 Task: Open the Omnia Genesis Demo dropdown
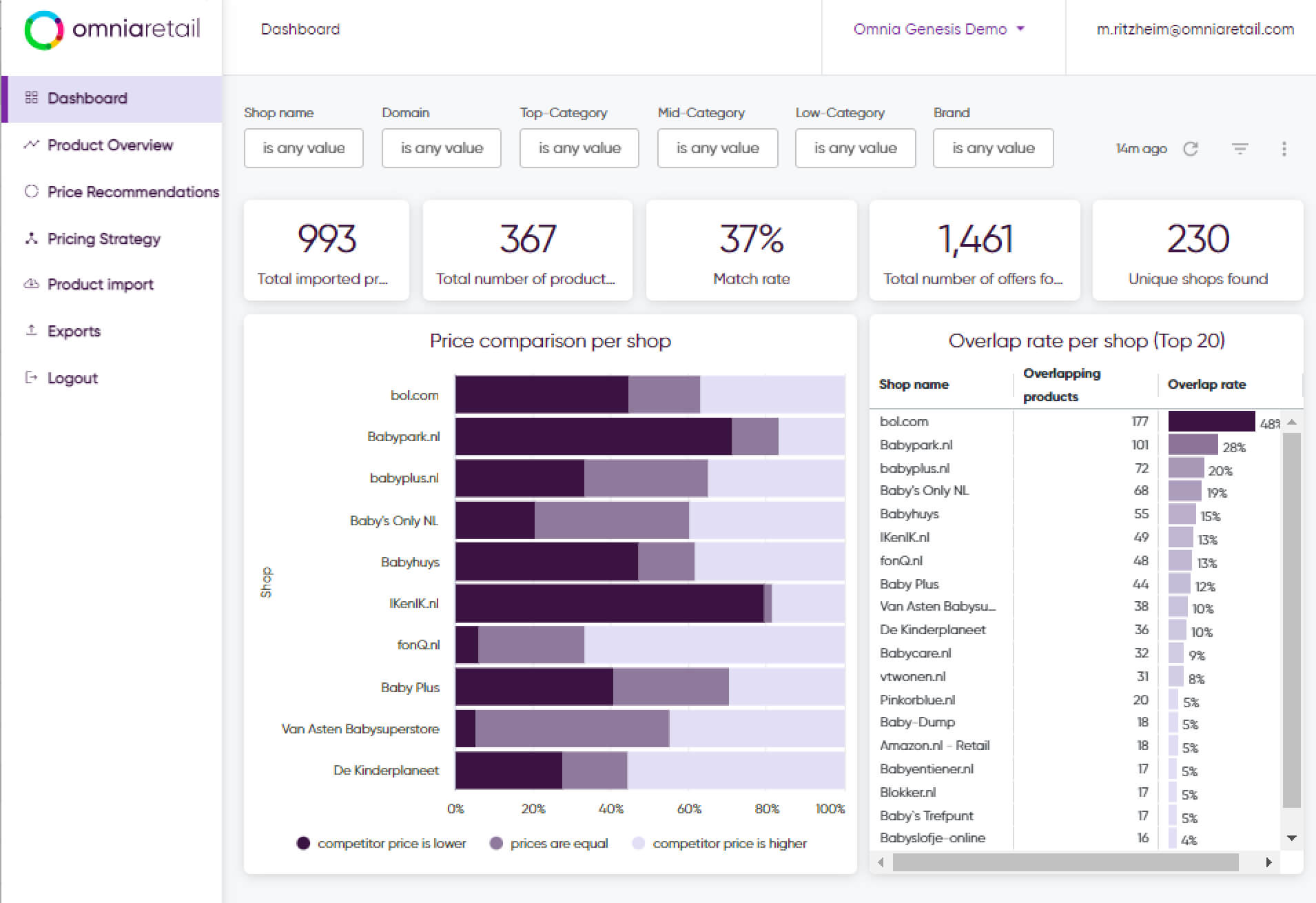point(939,29)
